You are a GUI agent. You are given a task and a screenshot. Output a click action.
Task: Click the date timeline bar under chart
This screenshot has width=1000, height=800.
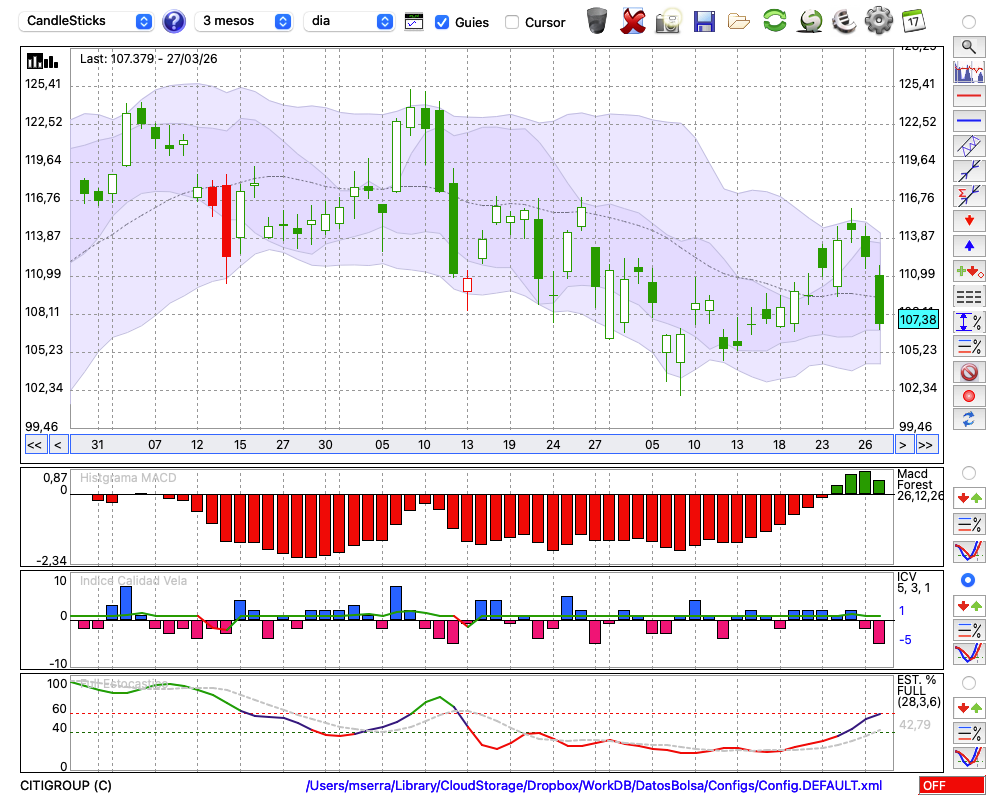480,445
